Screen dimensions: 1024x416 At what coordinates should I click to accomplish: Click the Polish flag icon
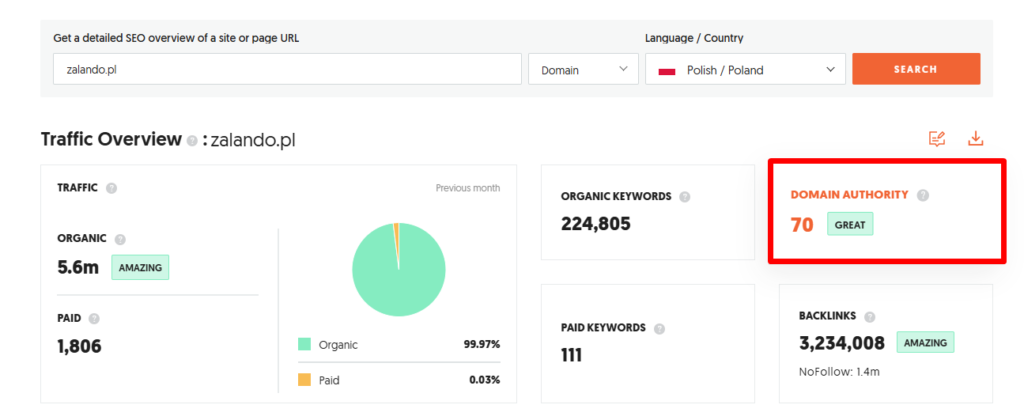[x=667, y=71]
